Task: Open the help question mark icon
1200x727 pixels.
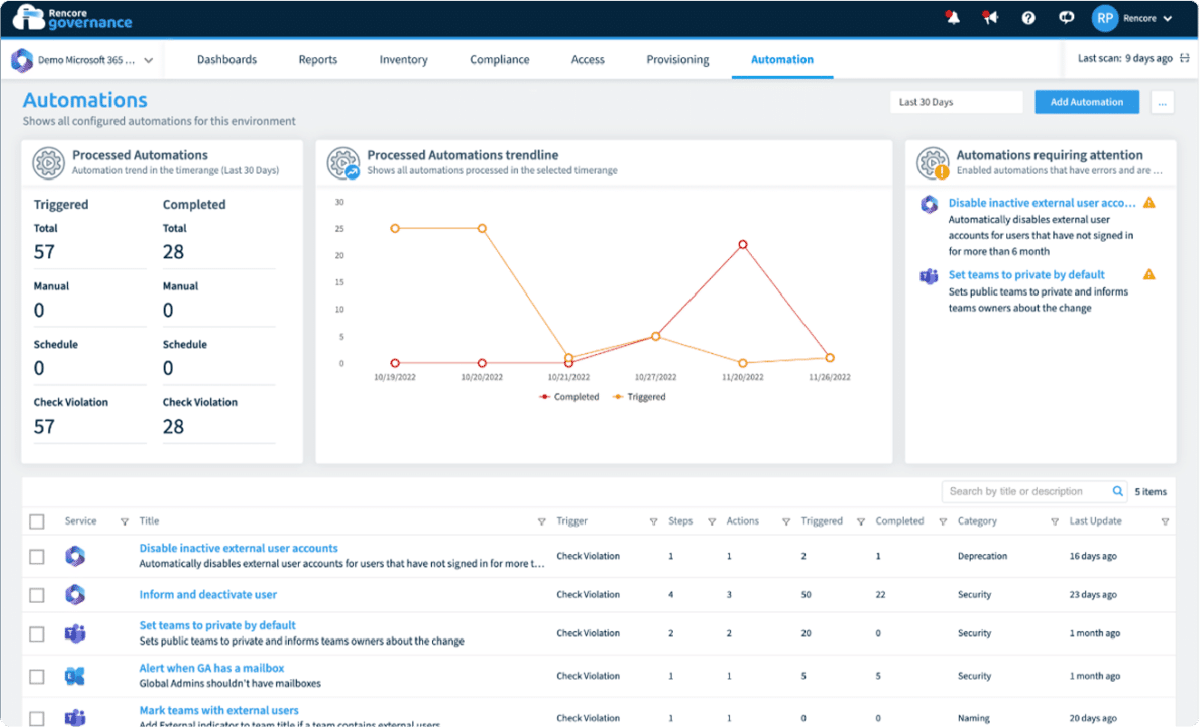Action: pos(1028,17)
